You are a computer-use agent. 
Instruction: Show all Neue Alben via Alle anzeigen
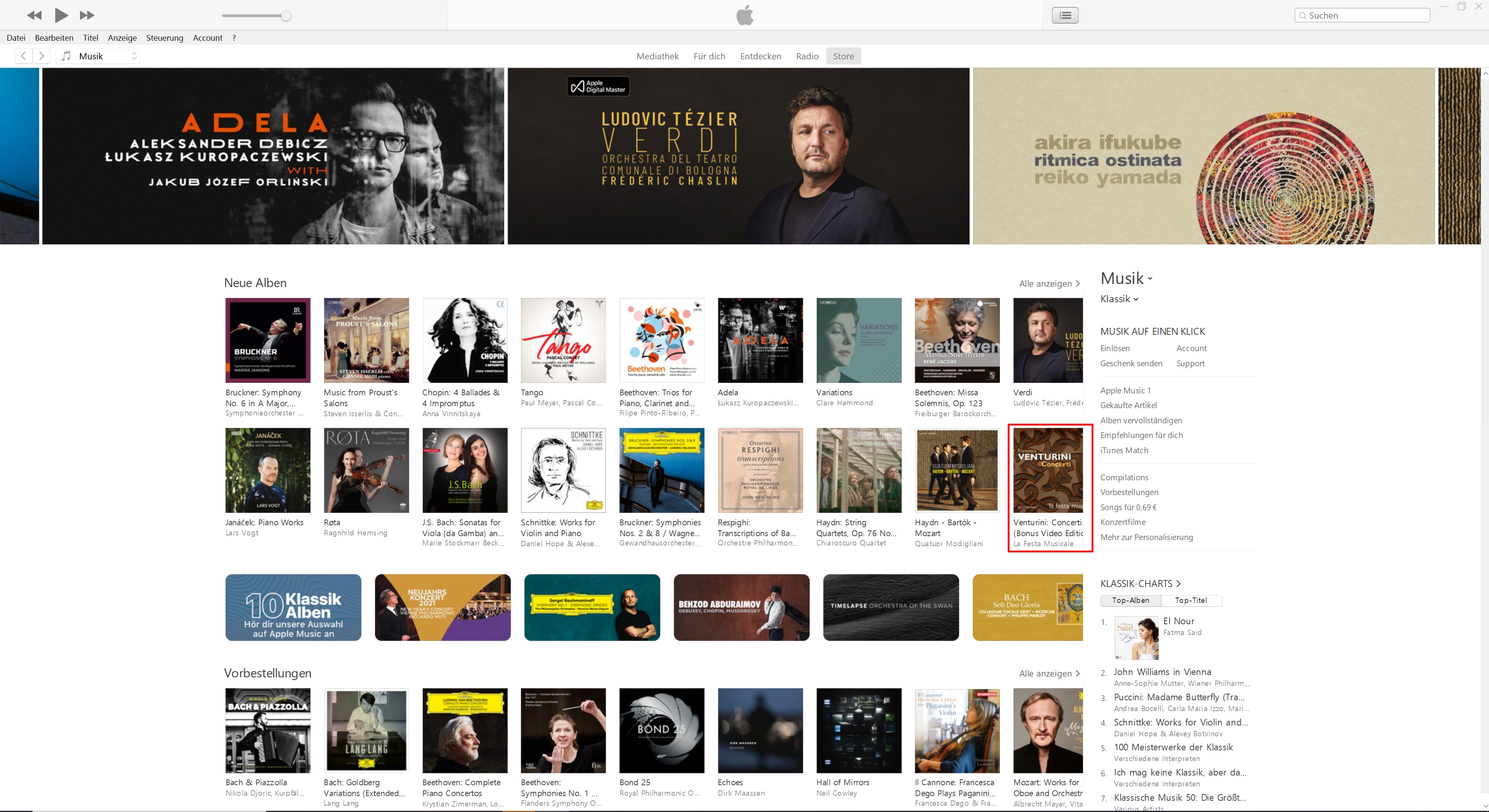coord(1048,284)
